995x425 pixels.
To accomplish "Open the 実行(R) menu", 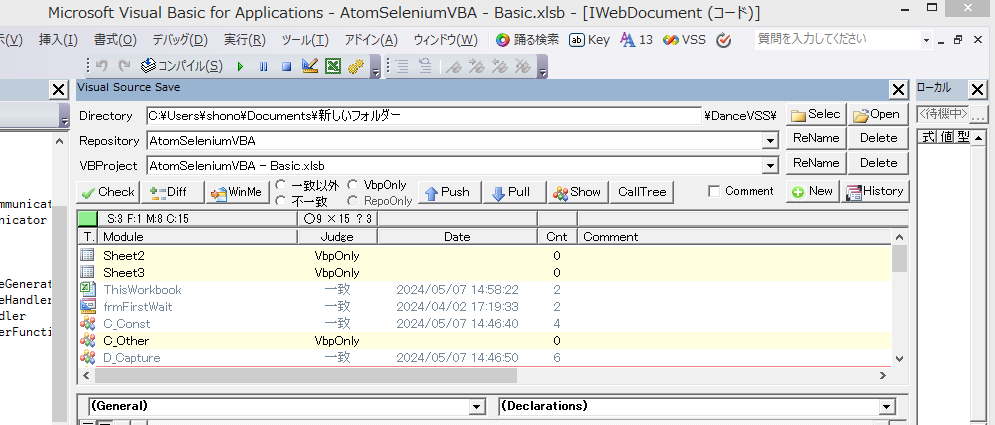I will (244, 40).
